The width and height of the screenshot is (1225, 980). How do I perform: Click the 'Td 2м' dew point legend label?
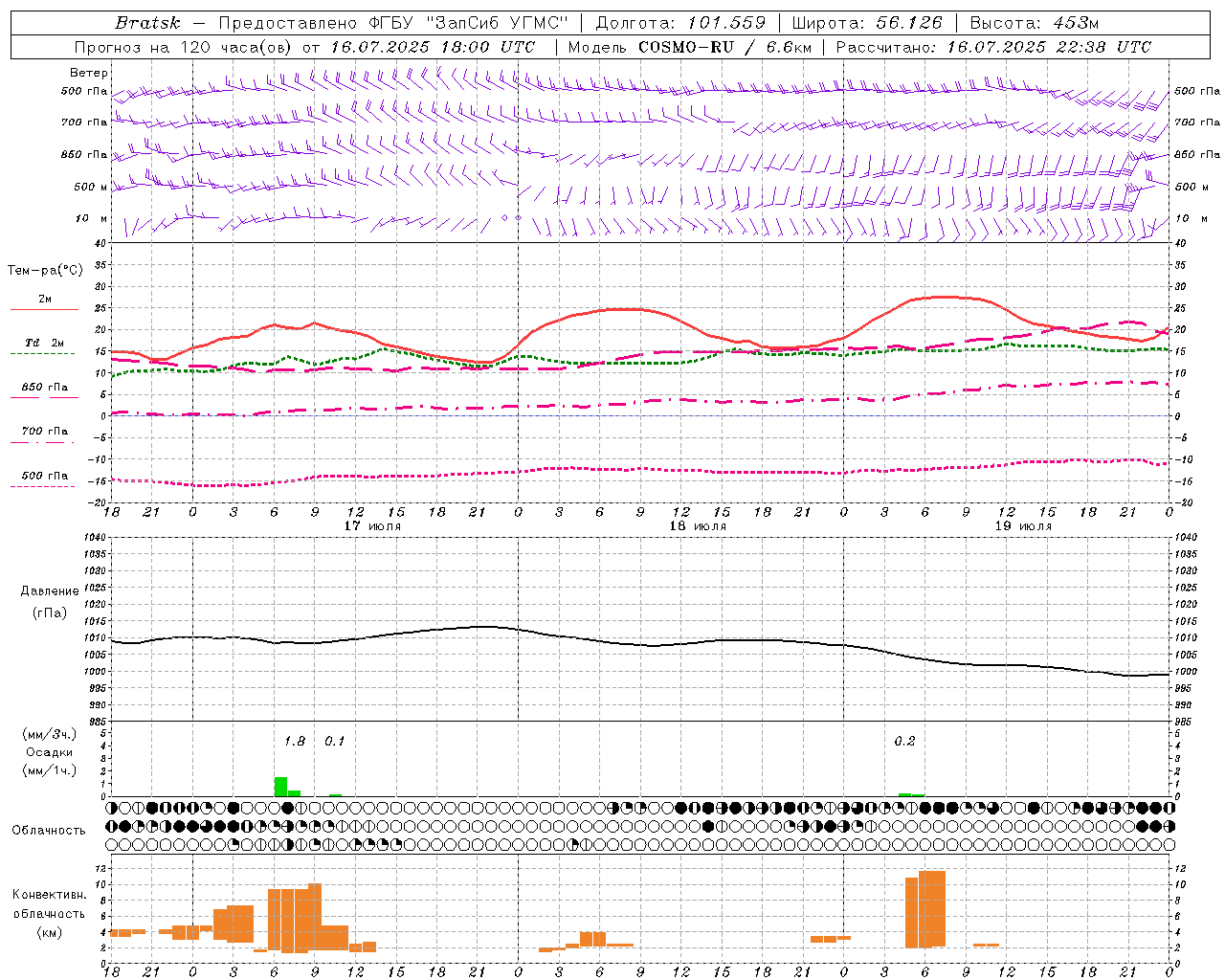pos(44,342)
